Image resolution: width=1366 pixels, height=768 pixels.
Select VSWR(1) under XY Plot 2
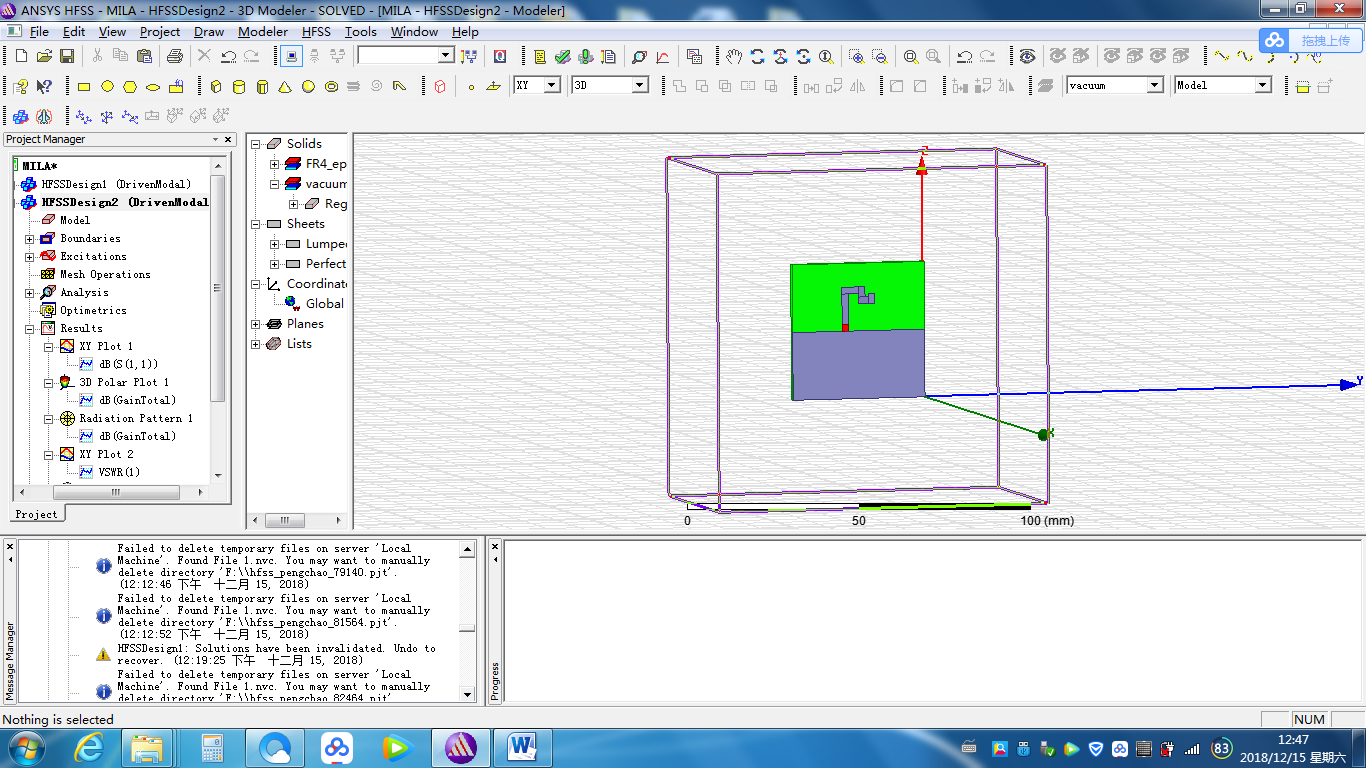point(119,472)
